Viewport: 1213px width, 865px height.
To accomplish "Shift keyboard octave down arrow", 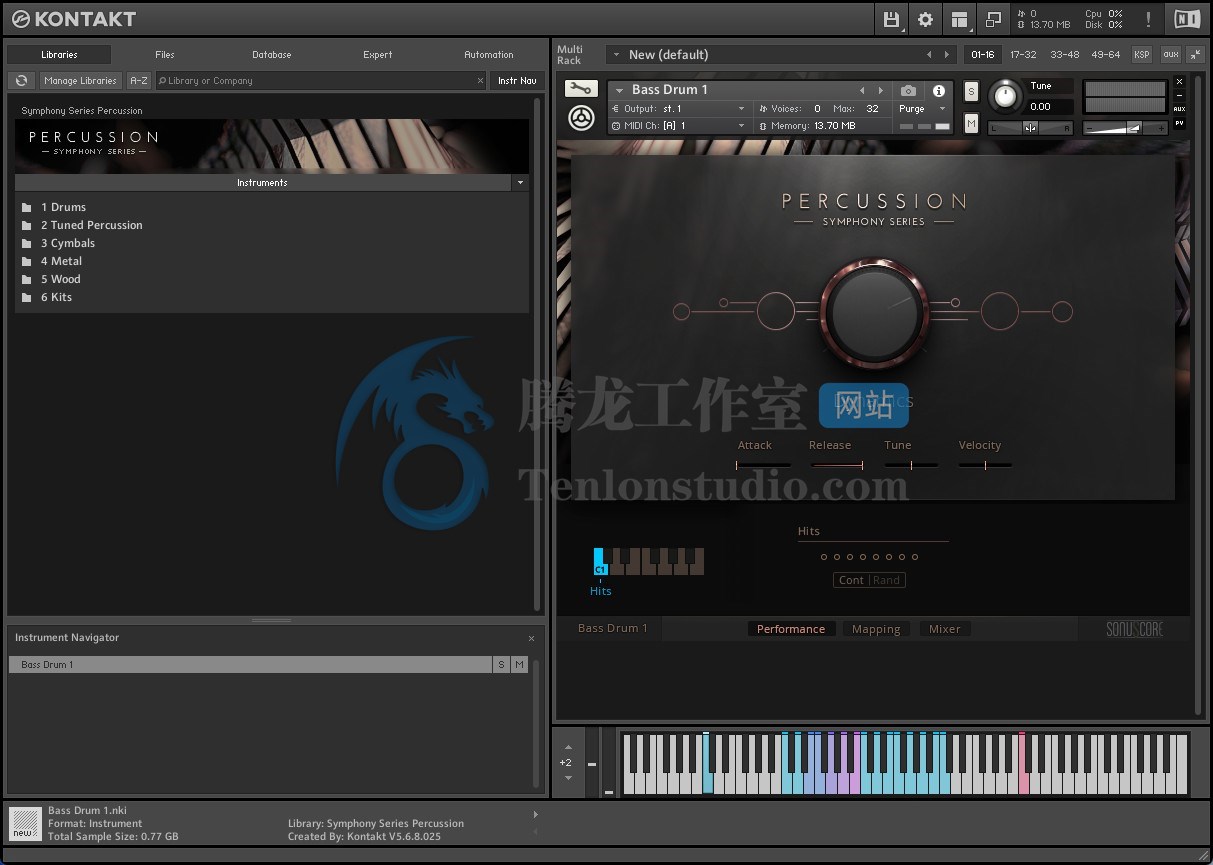I will pyautogui.click(x=568, y=778).
